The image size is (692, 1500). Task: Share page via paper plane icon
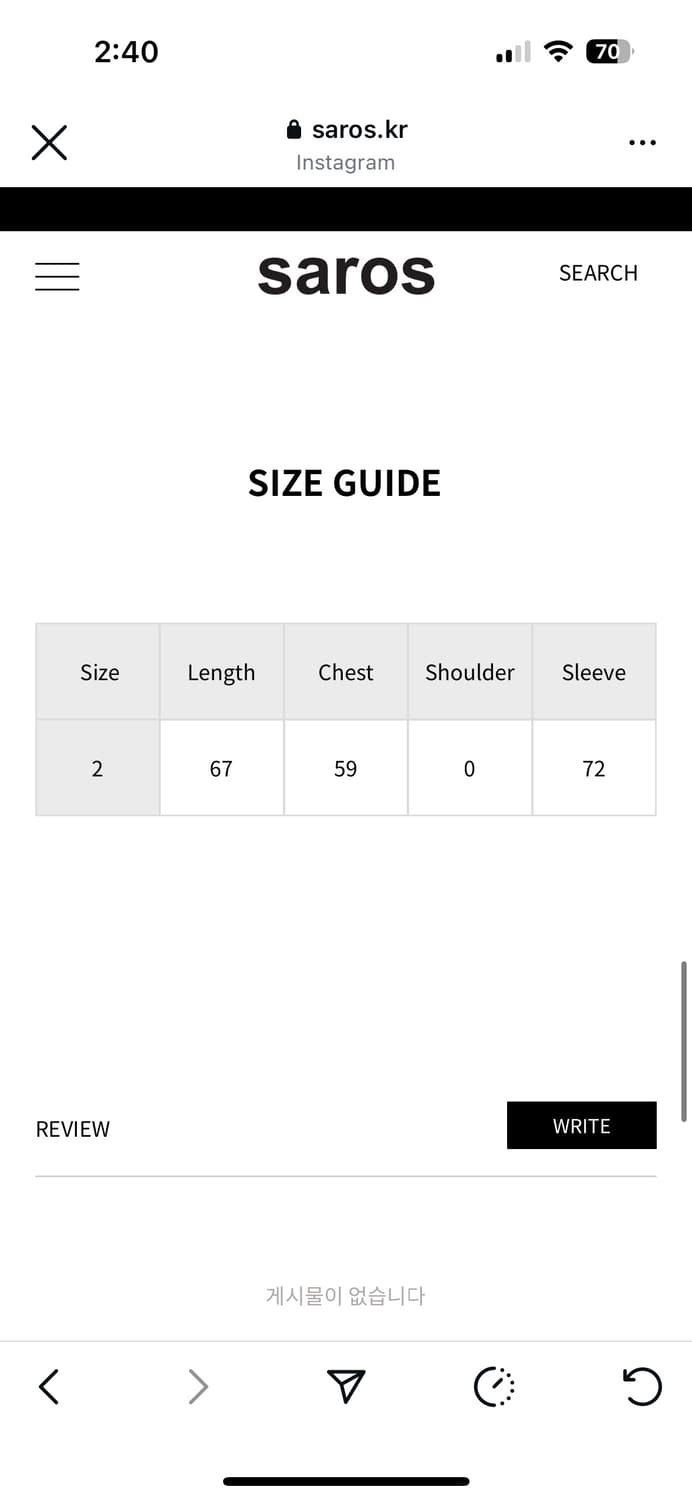[346, 1386]
